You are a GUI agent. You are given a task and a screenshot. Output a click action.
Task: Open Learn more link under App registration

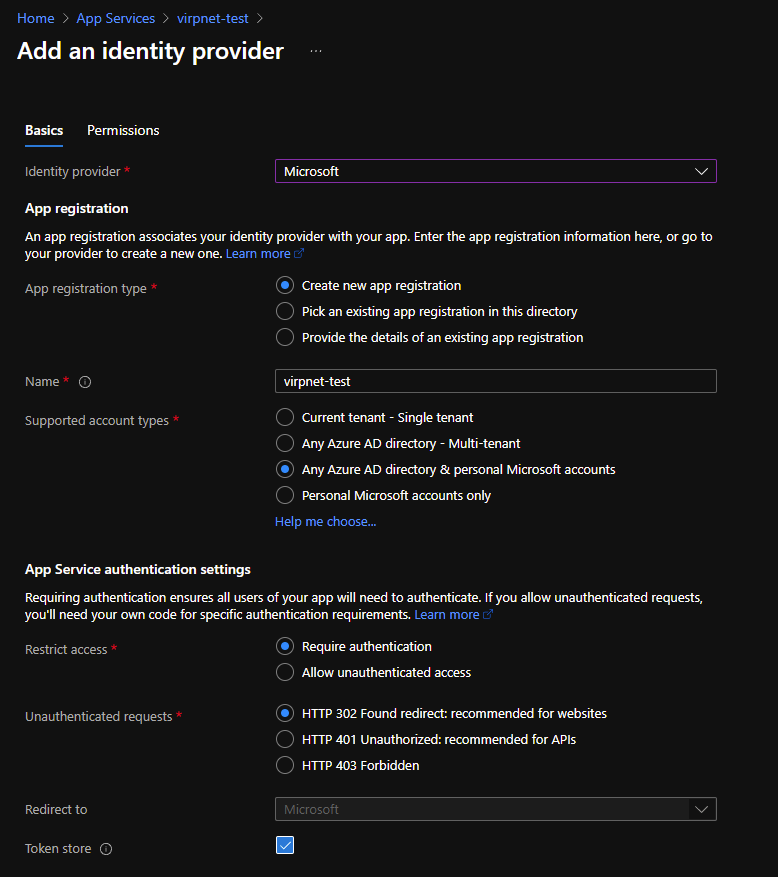pyautogui.click(x=258, y=254)
